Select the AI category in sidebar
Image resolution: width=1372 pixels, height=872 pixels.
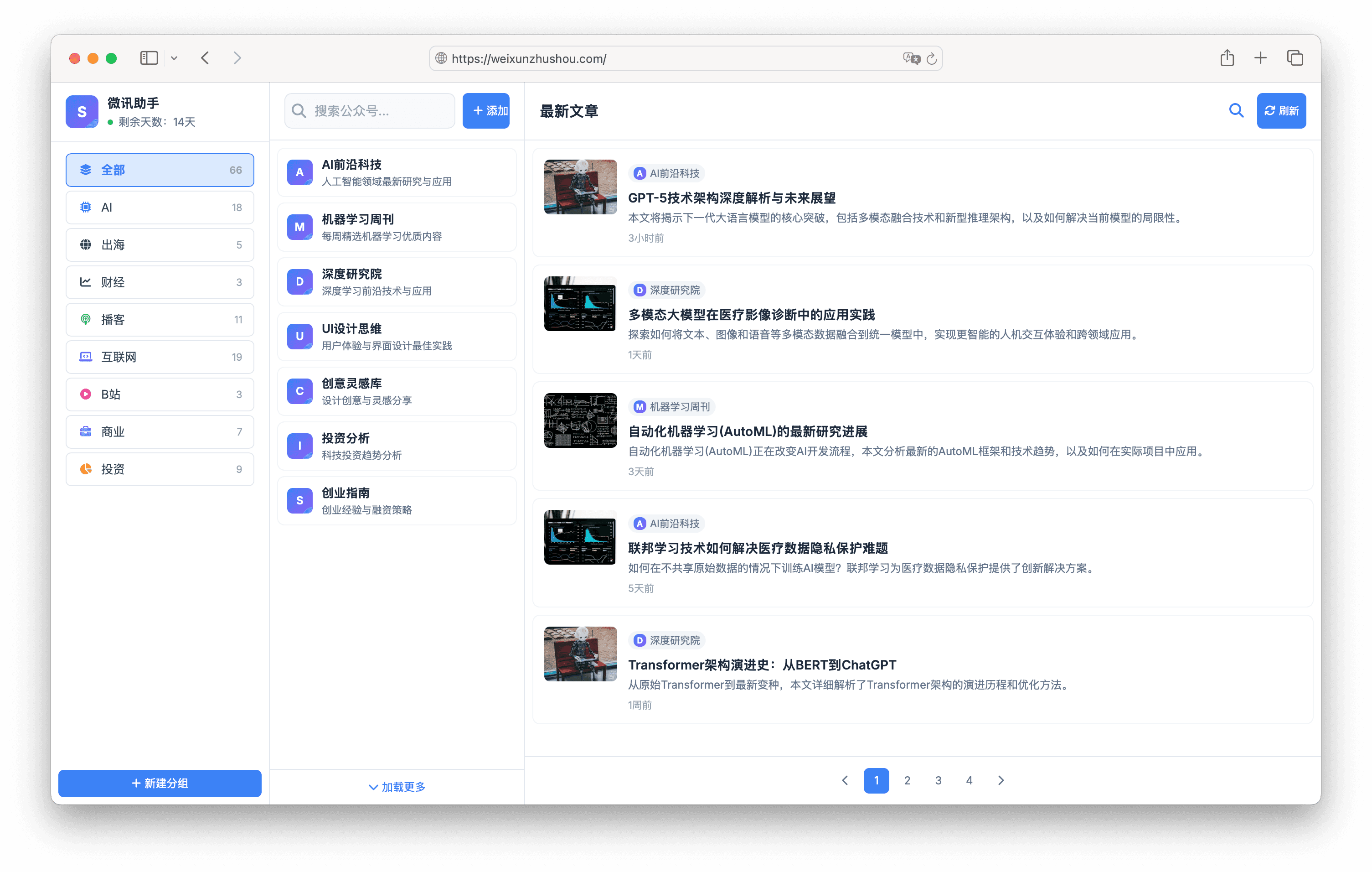point(160,208)
